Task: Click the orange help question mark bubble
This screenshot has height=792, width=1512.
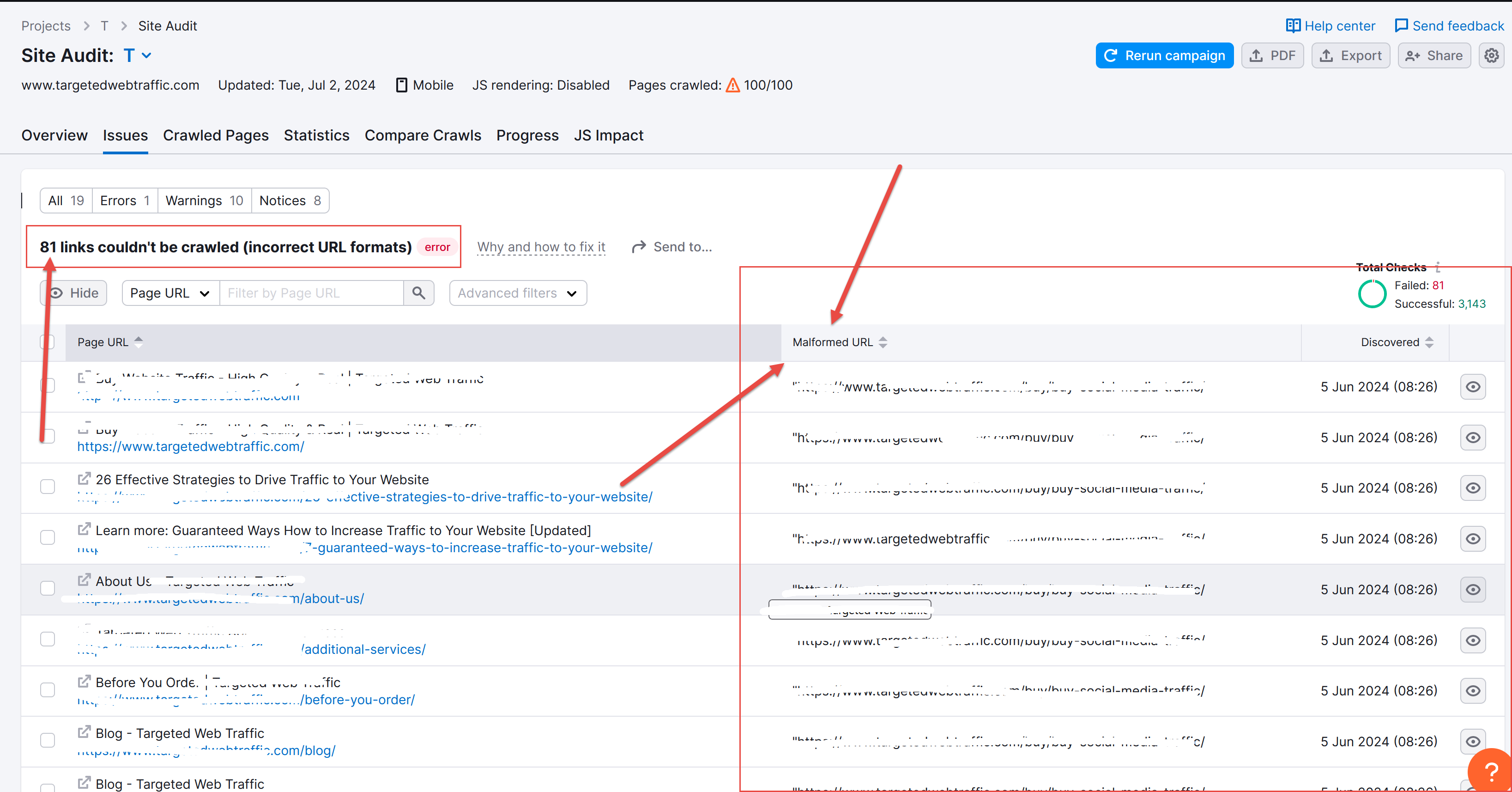Action: coord(1490,771)
